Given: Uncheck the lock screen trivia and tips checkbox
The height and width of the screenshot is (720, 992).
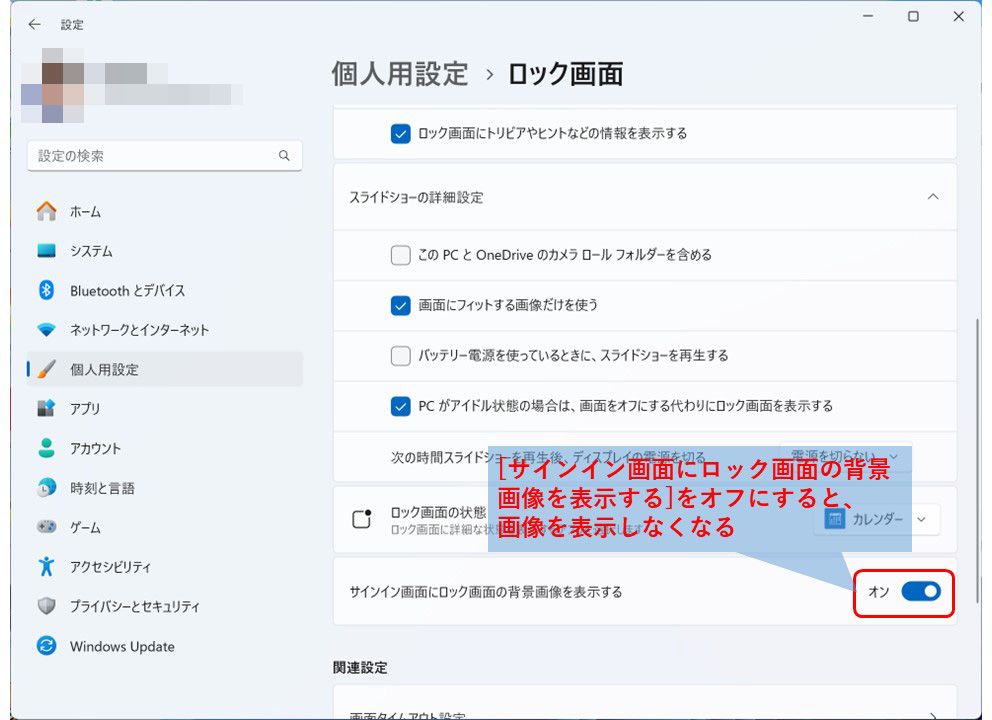Looking at the screenshot, I should coord(400,133).
